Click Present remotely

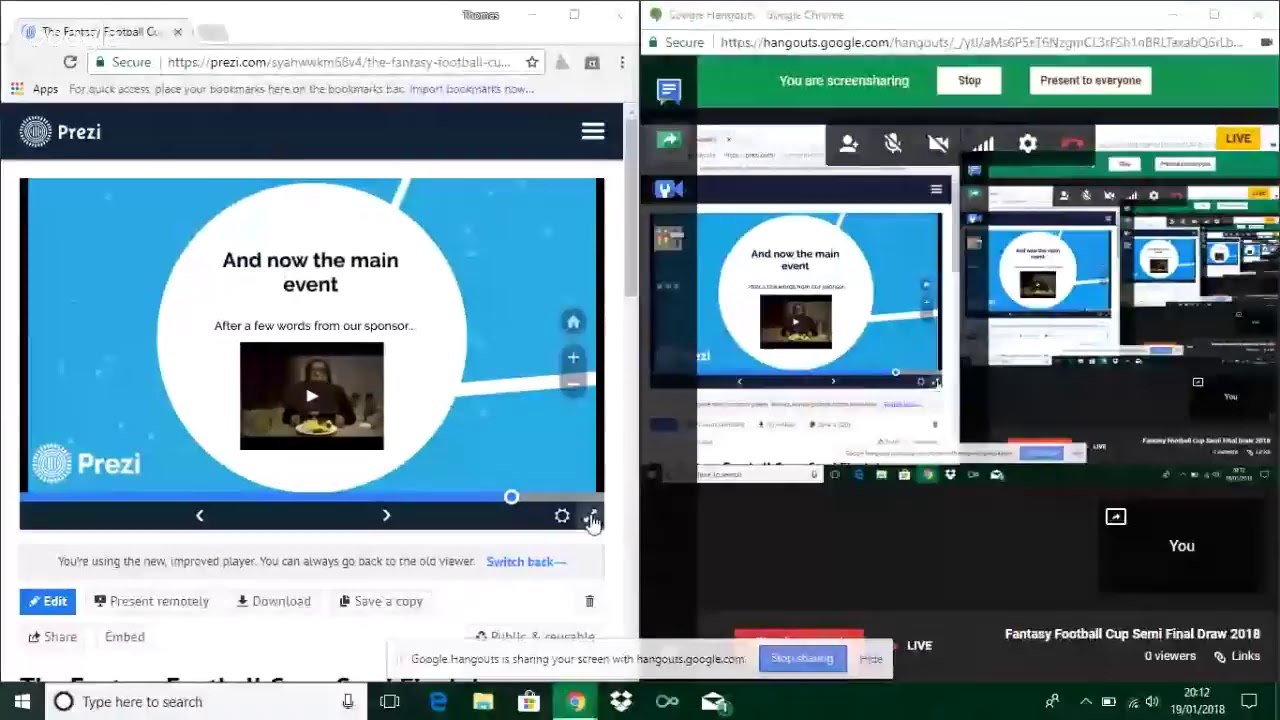[x=151, y=601]
